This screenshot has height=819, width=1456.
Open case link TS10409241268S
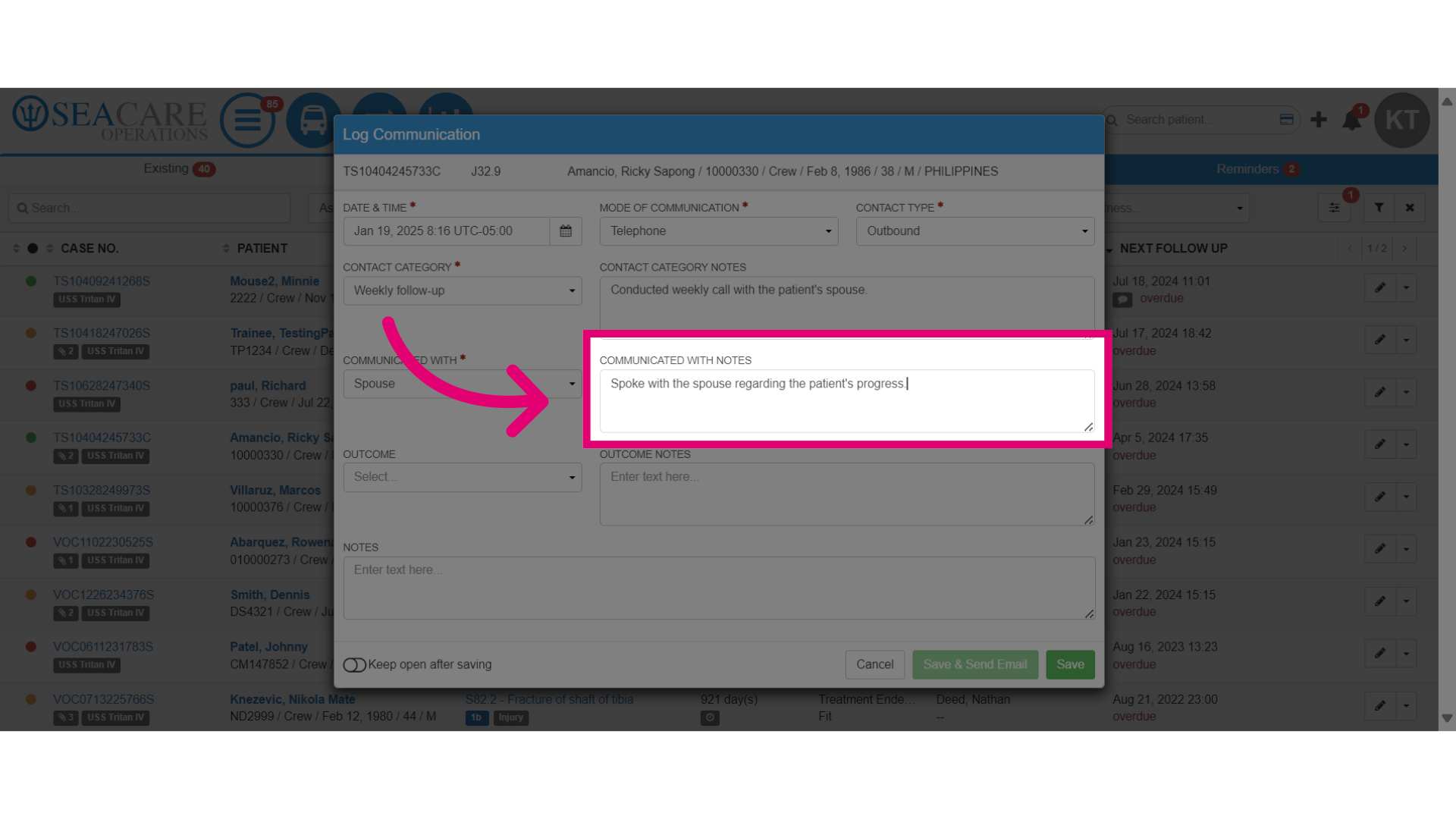click(x=102, y=281)
